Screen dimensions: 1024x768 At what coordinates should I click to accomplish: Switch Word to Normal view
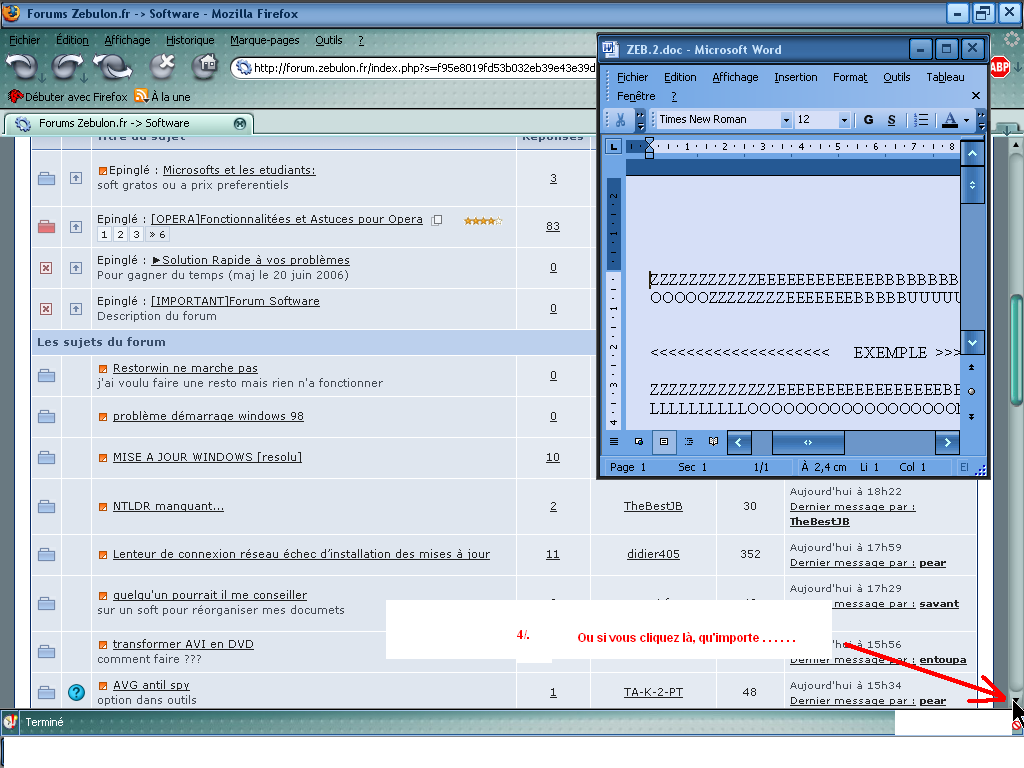(x=614, y=441)
